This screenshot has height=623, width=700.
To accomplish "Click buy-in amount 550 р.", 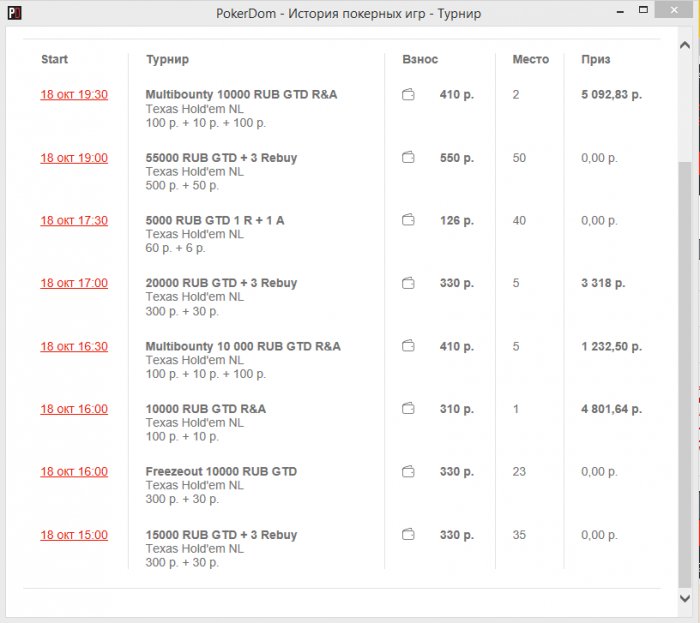I will click(x=457, y=158).
